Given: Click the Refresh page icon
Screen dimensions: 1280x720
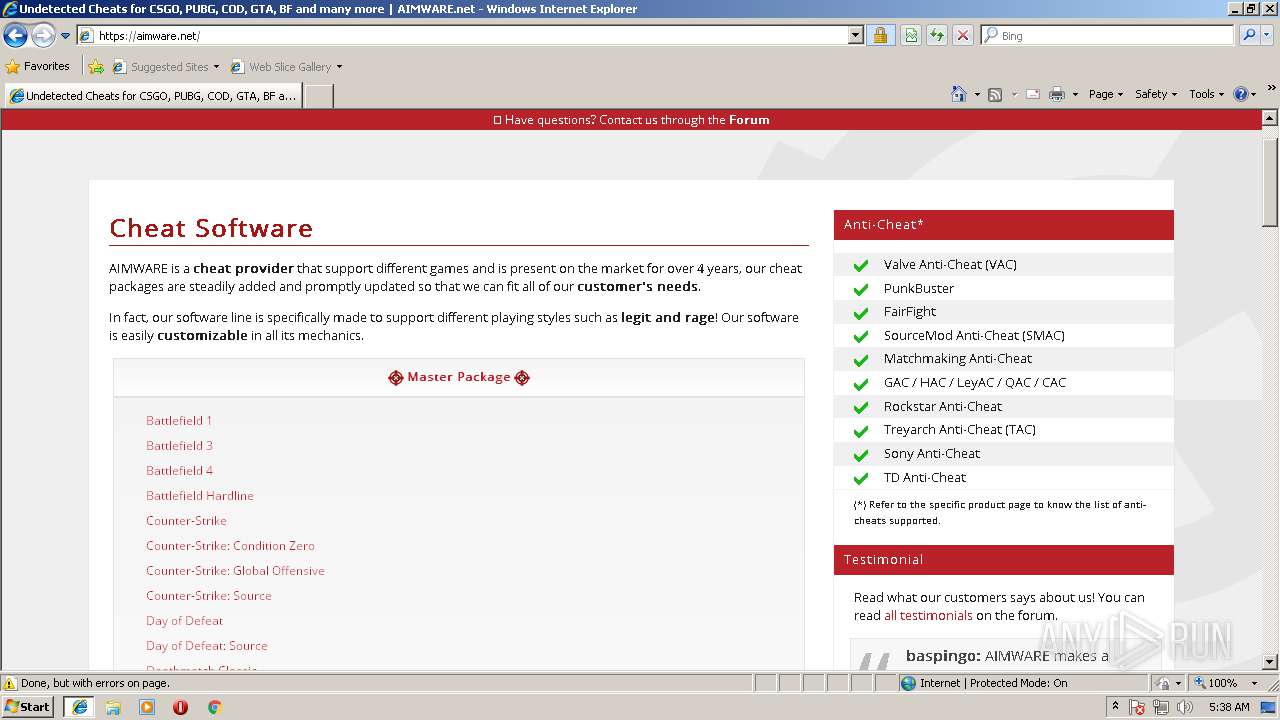Looking at the screenshot, I should pyautogui.click(x=936, y=36).
